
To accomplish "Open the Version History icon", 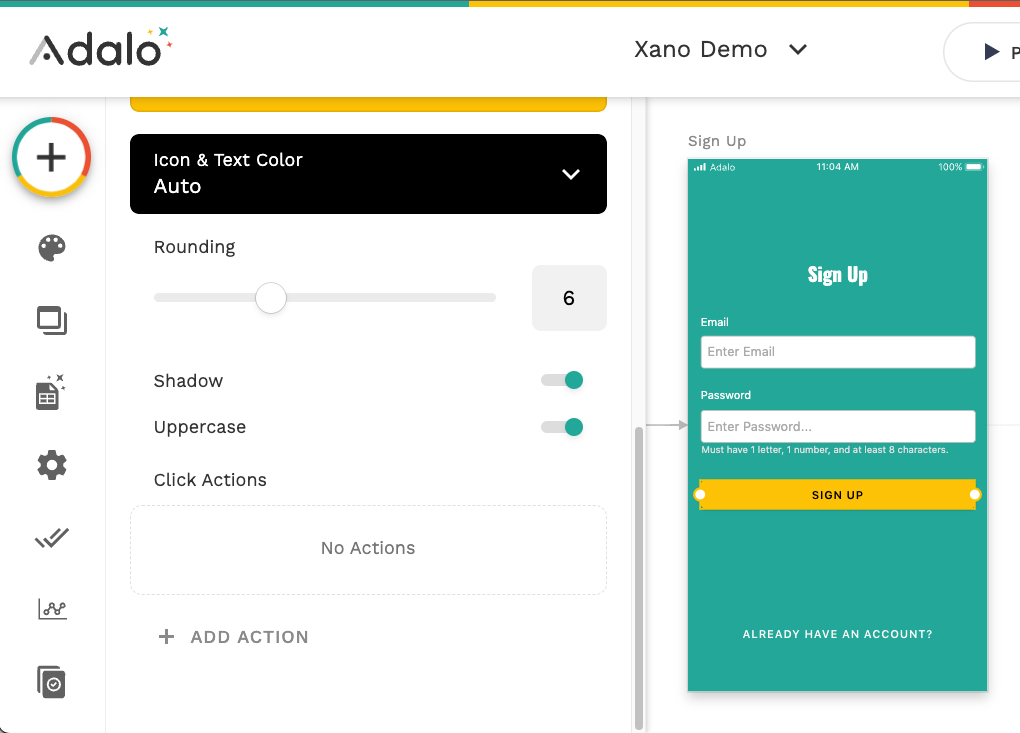I will point(52,681).
